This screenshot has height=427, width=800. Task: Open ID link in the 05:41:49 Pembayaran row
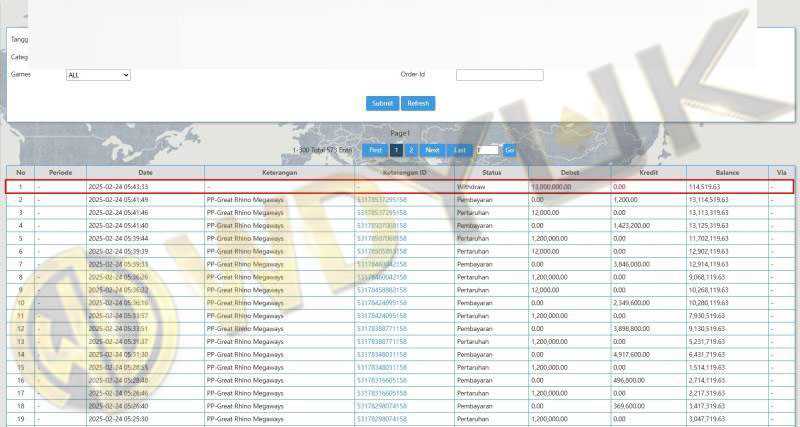pyautogui.click(x=382, y=200)
